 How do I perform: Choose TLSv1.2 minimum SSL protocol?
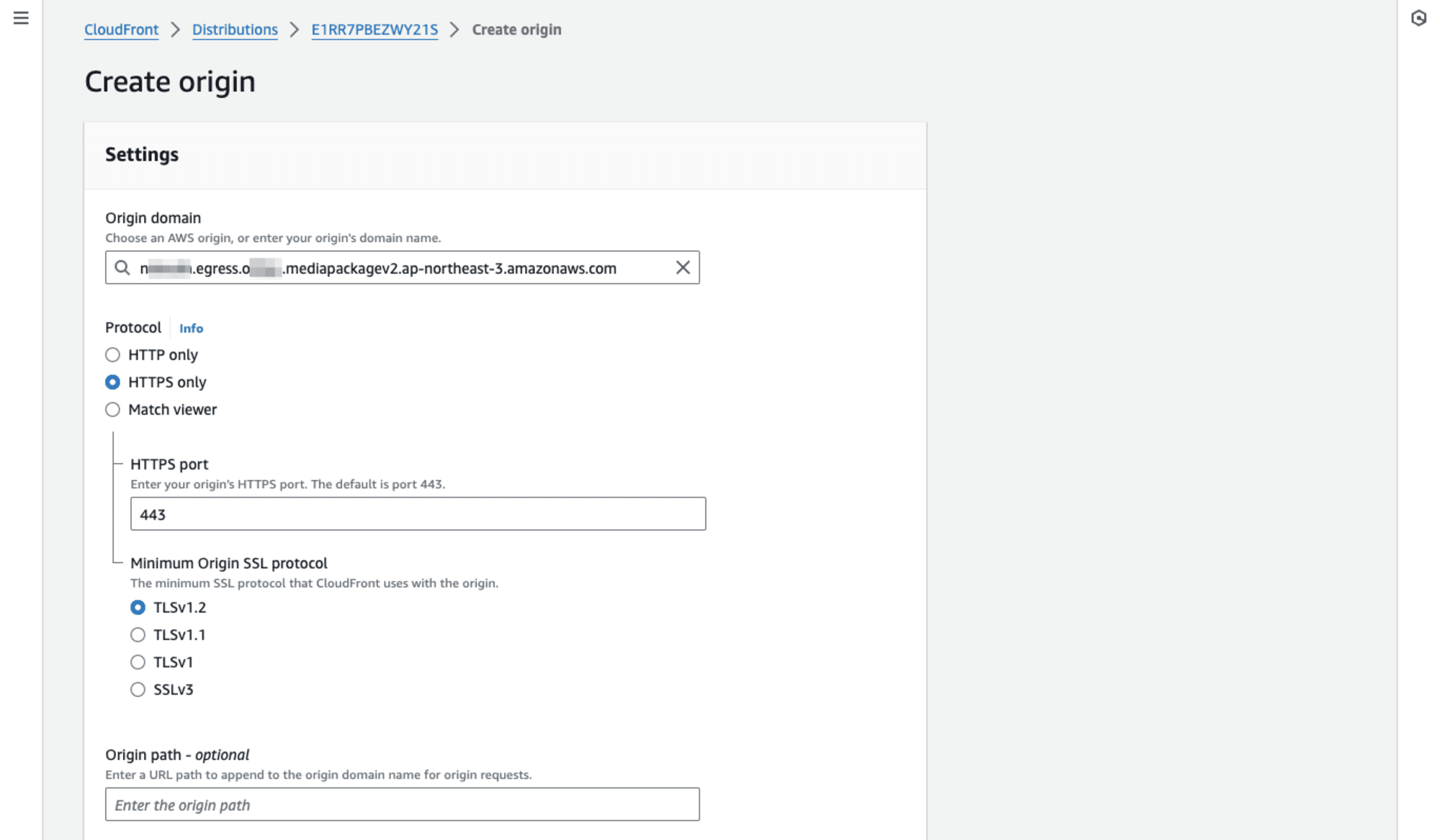pyautogui.click(x=138, y=608)
